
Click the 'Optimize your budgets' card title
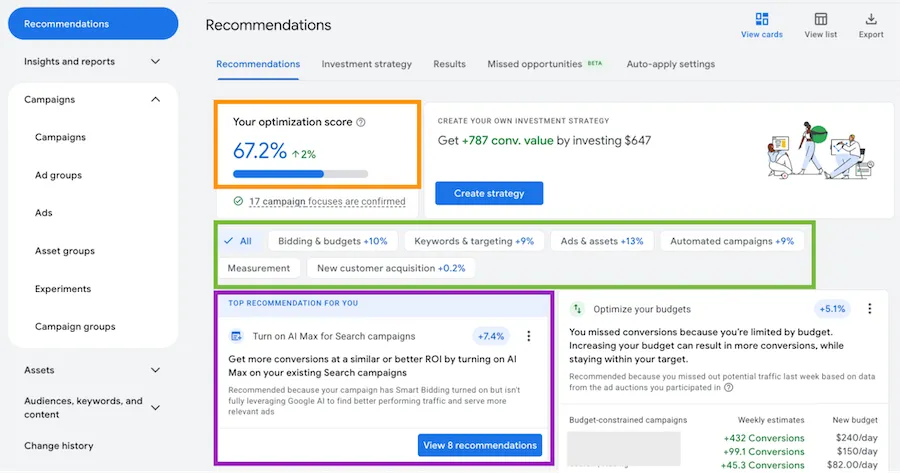point(642,309)
